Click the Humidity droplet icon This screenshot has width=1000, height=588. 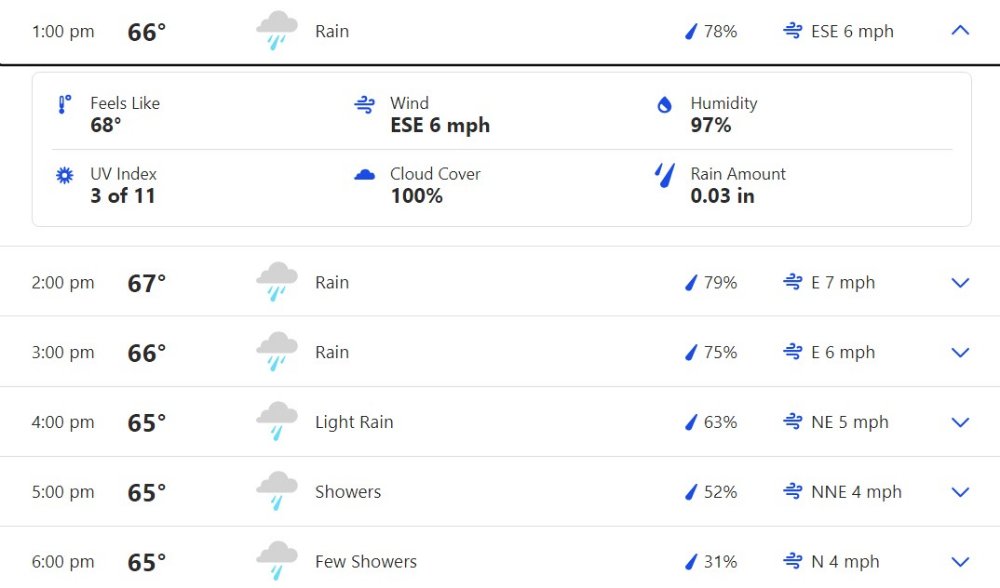point(665,105)
